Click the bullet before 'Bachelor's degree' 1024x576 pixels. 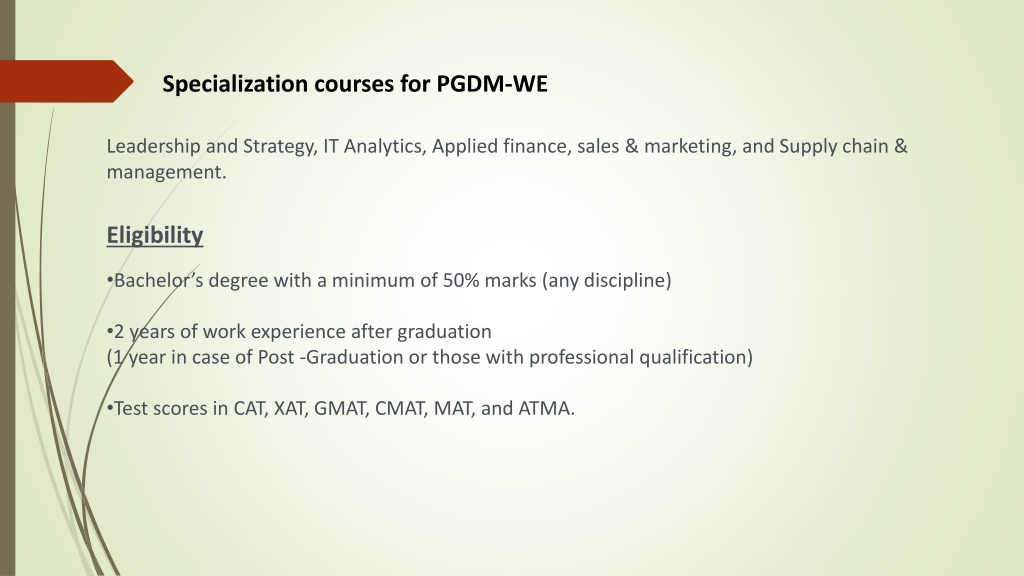(x=110, y=281)
